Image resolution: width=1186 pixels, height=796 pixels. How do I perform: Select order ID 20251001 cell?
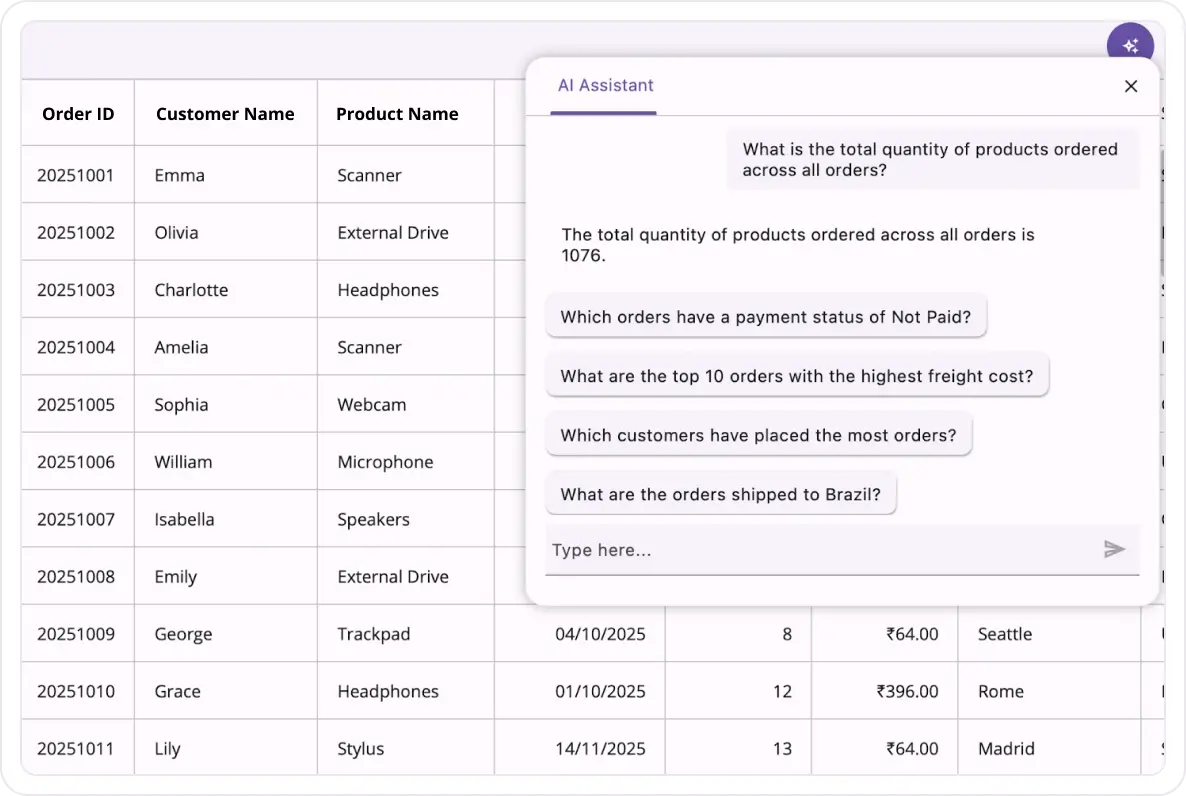(x=76, y=175)
